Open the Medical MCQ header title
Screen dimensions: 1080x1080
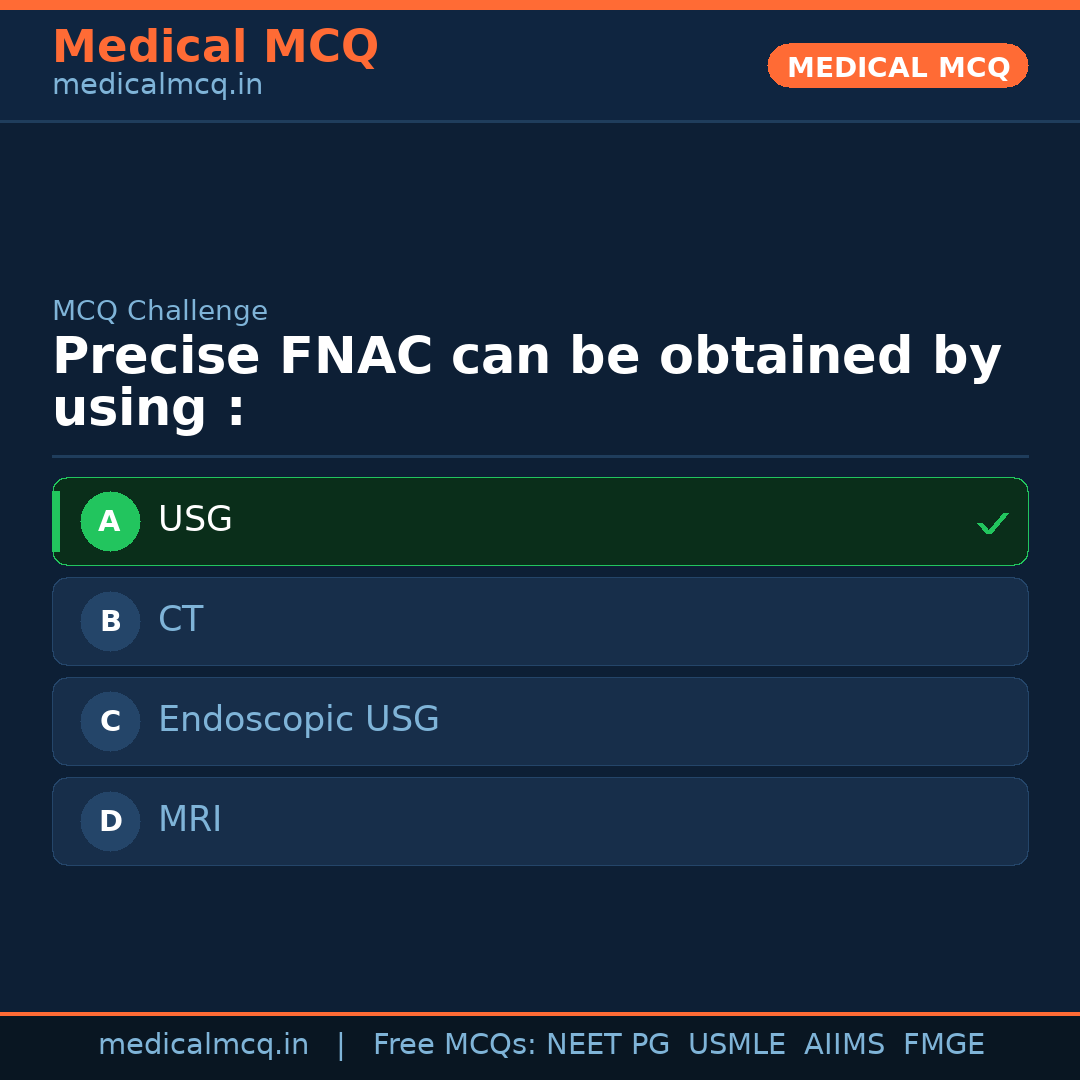click(215, 47)
